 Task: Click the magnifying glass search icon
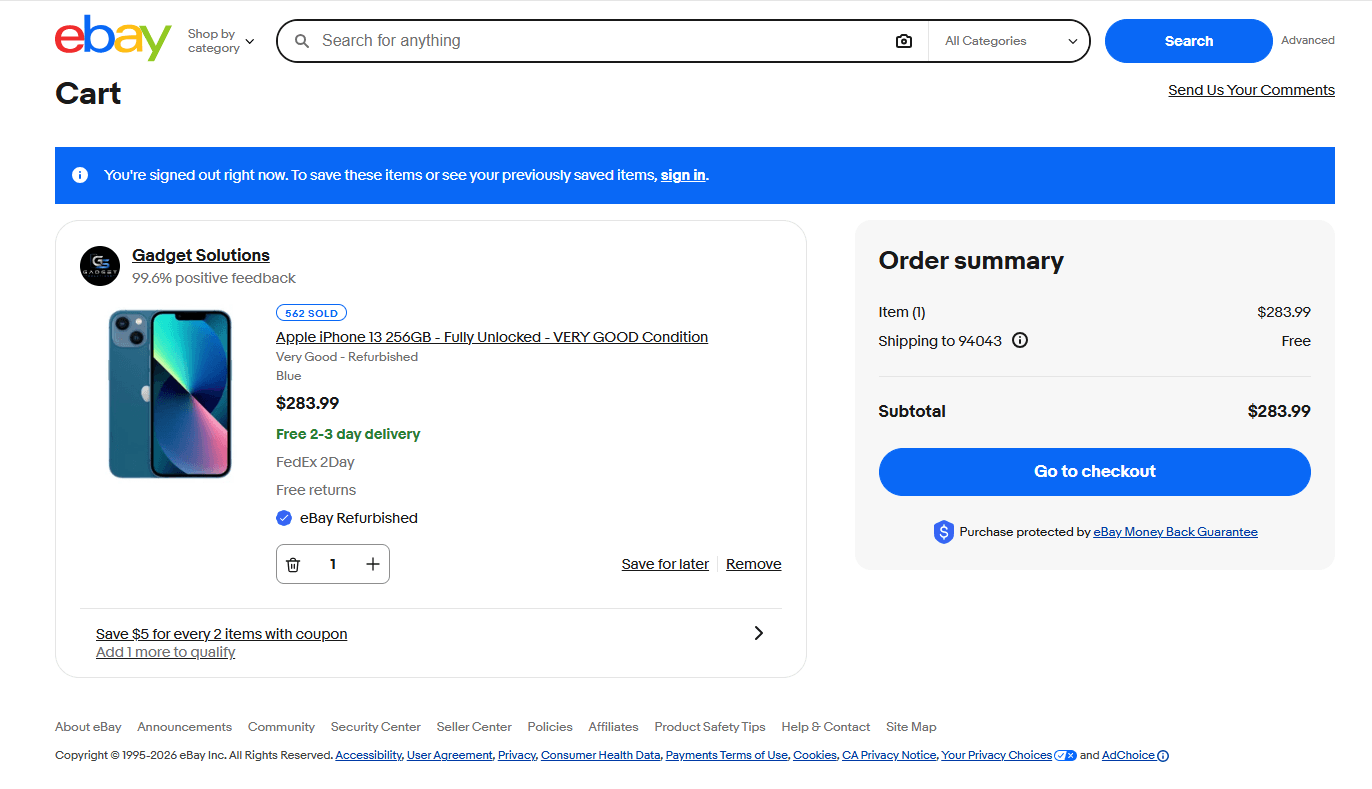(x=302, y=41)
